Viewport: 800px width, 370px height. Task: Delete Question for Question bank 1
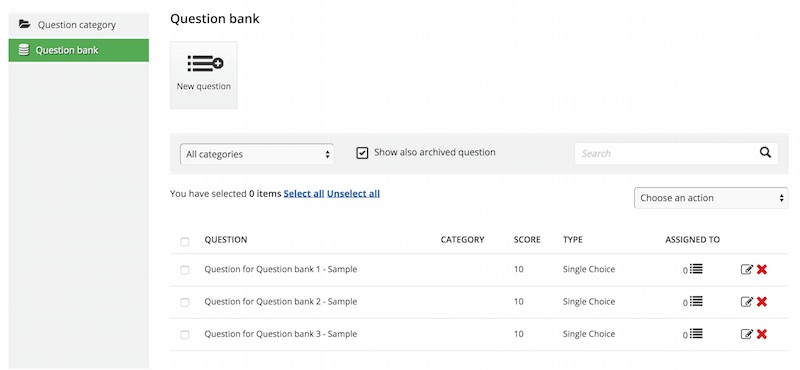pyautogui.click(x=762, y=269)
